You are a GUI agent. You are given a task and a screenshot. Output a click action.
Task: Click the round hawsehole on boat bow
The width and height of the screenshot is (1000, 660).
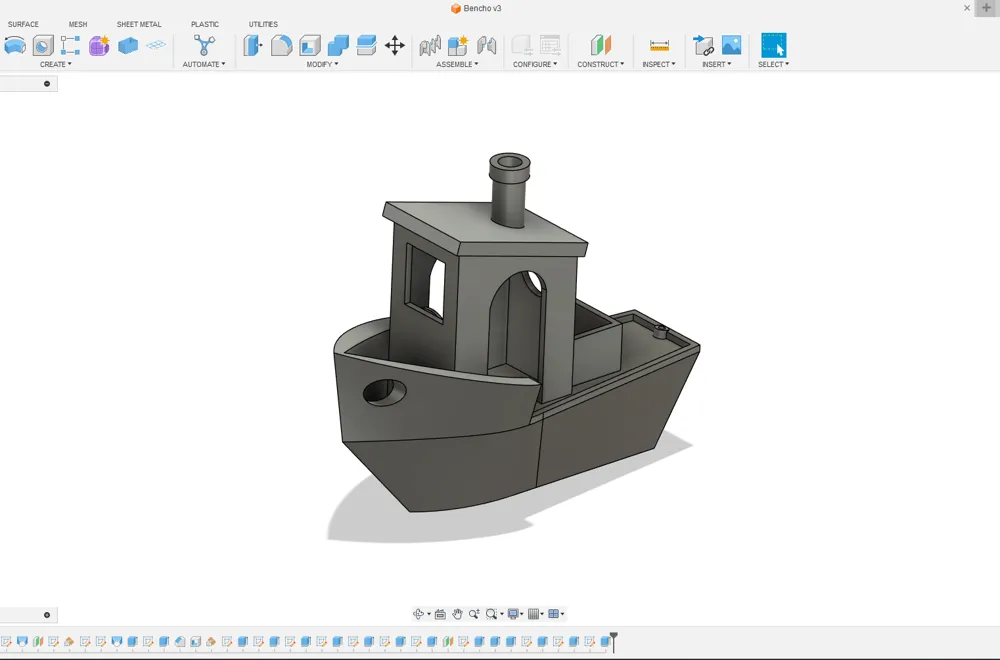coord(384,391)
